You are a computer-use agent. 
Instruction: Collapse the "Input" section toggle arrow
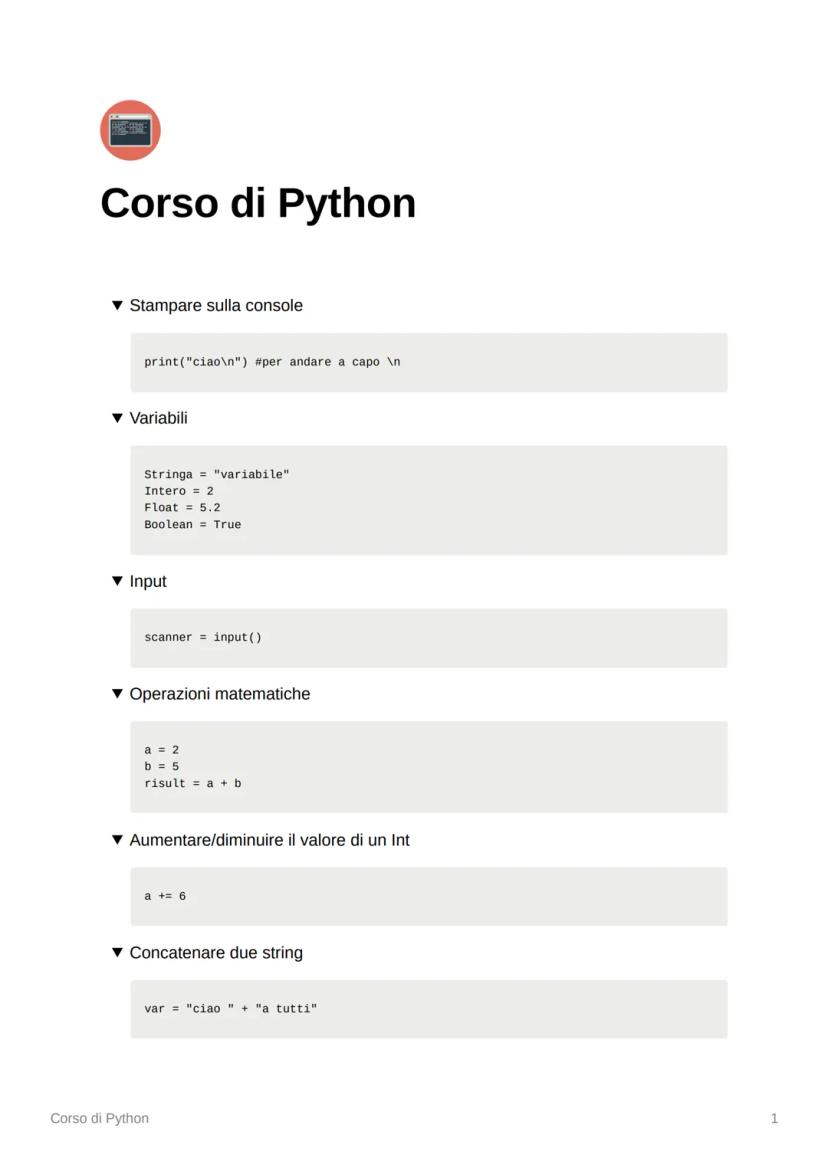click(x=117, y=581)
